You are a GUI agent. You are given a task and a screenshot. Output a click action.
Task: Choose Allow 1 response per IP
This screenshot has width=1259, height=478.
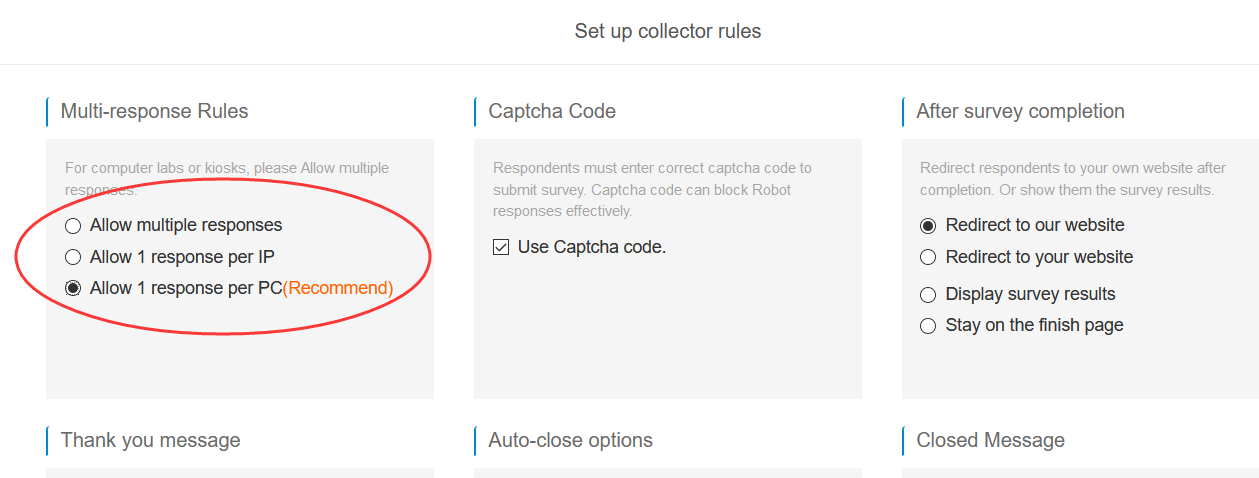[x=73, y=257]
